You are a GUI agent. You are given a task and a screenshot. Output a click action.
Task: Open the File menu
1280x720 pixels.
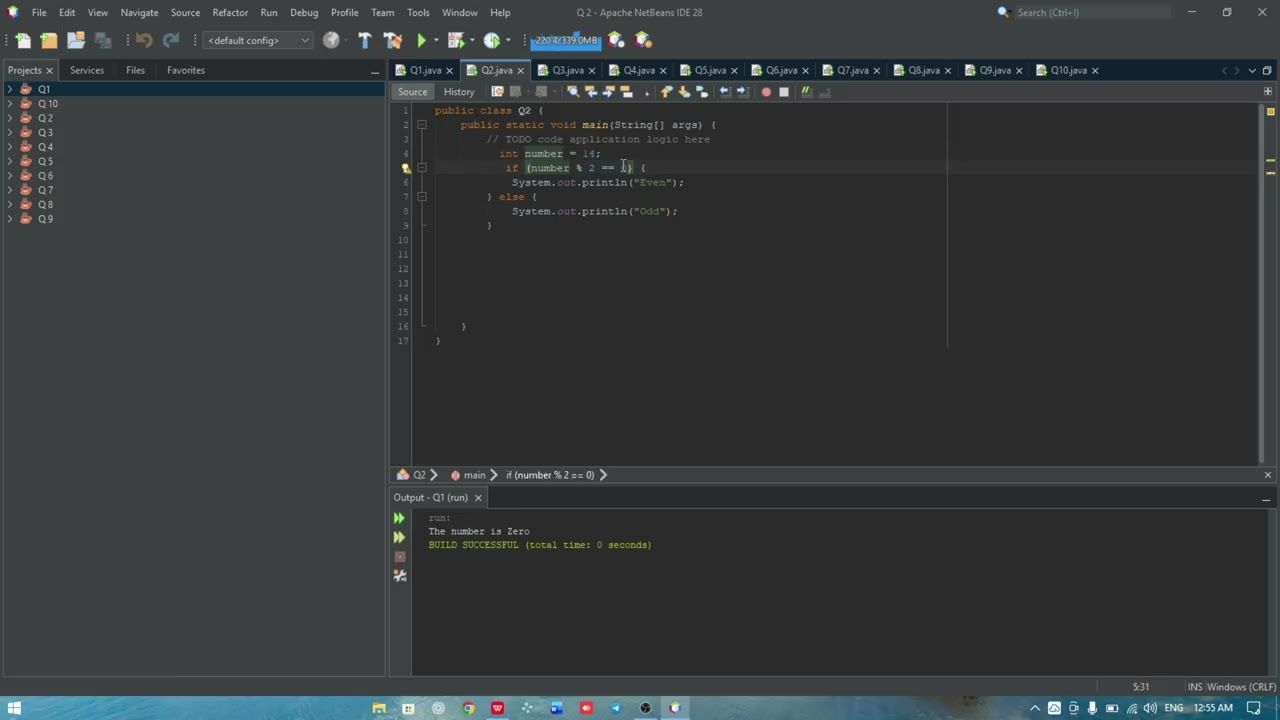tap(39, 12)
